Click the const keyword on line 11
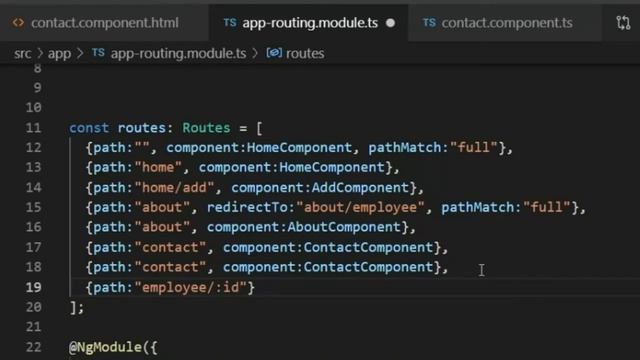This screenshot has width=640, height=360. point(89,128)
